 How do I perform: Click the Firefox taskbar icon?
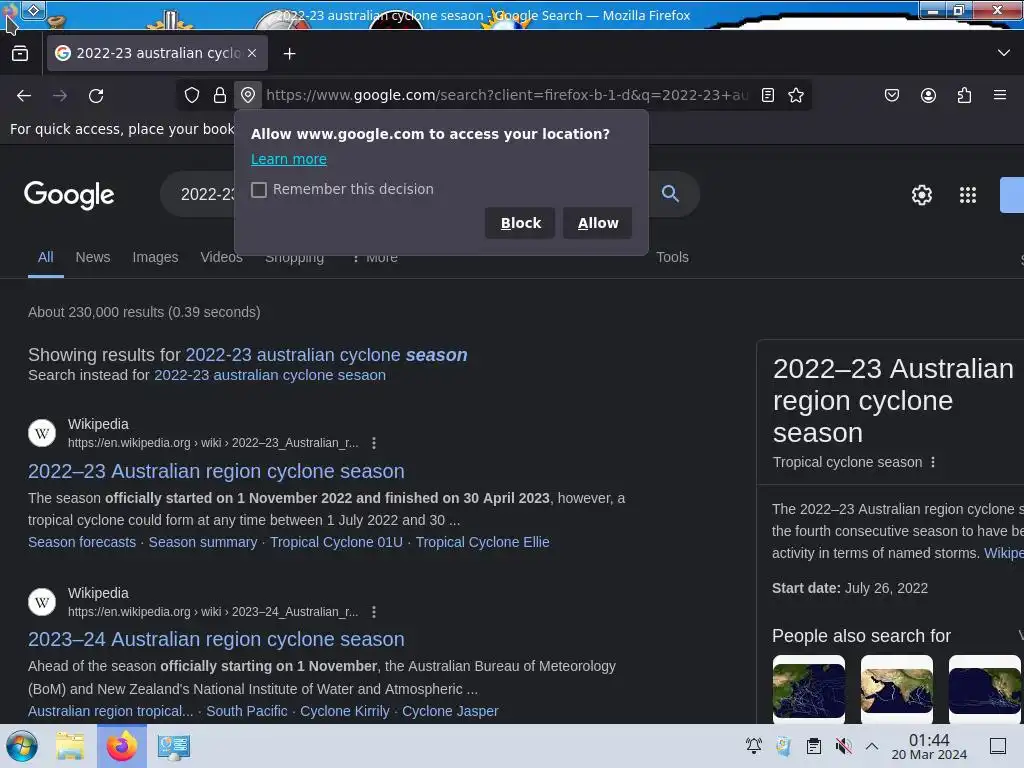pos(121,746)
